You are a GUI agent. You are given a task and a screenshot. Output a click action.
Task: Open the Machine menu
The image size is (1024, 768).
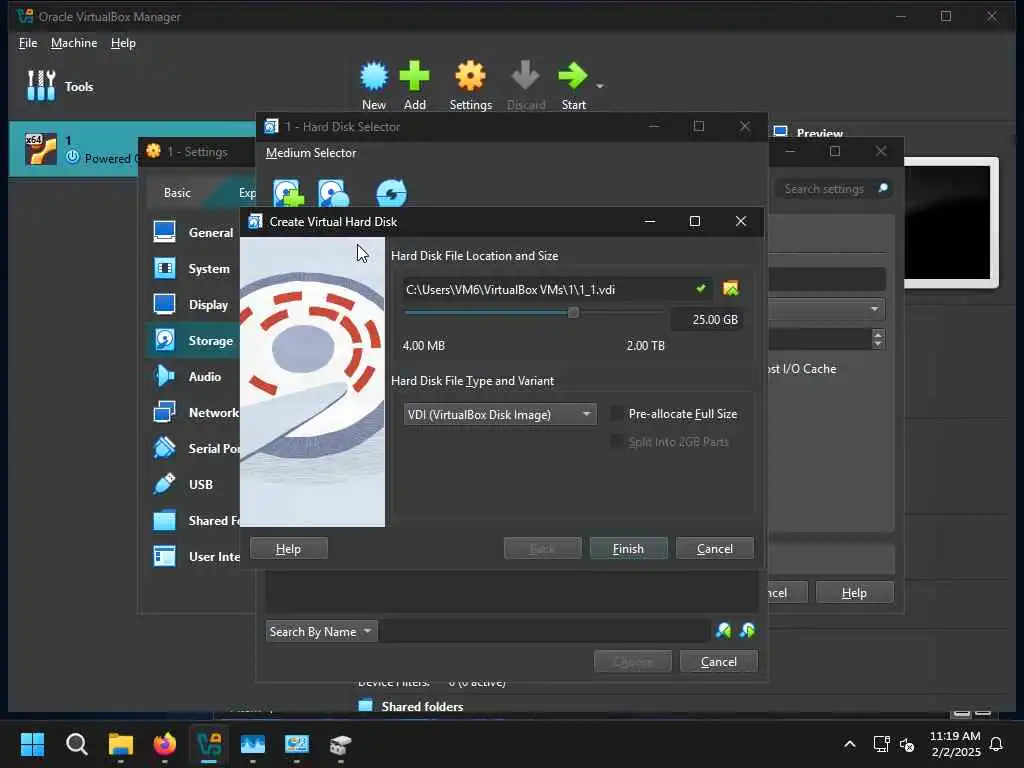point(74,42)
